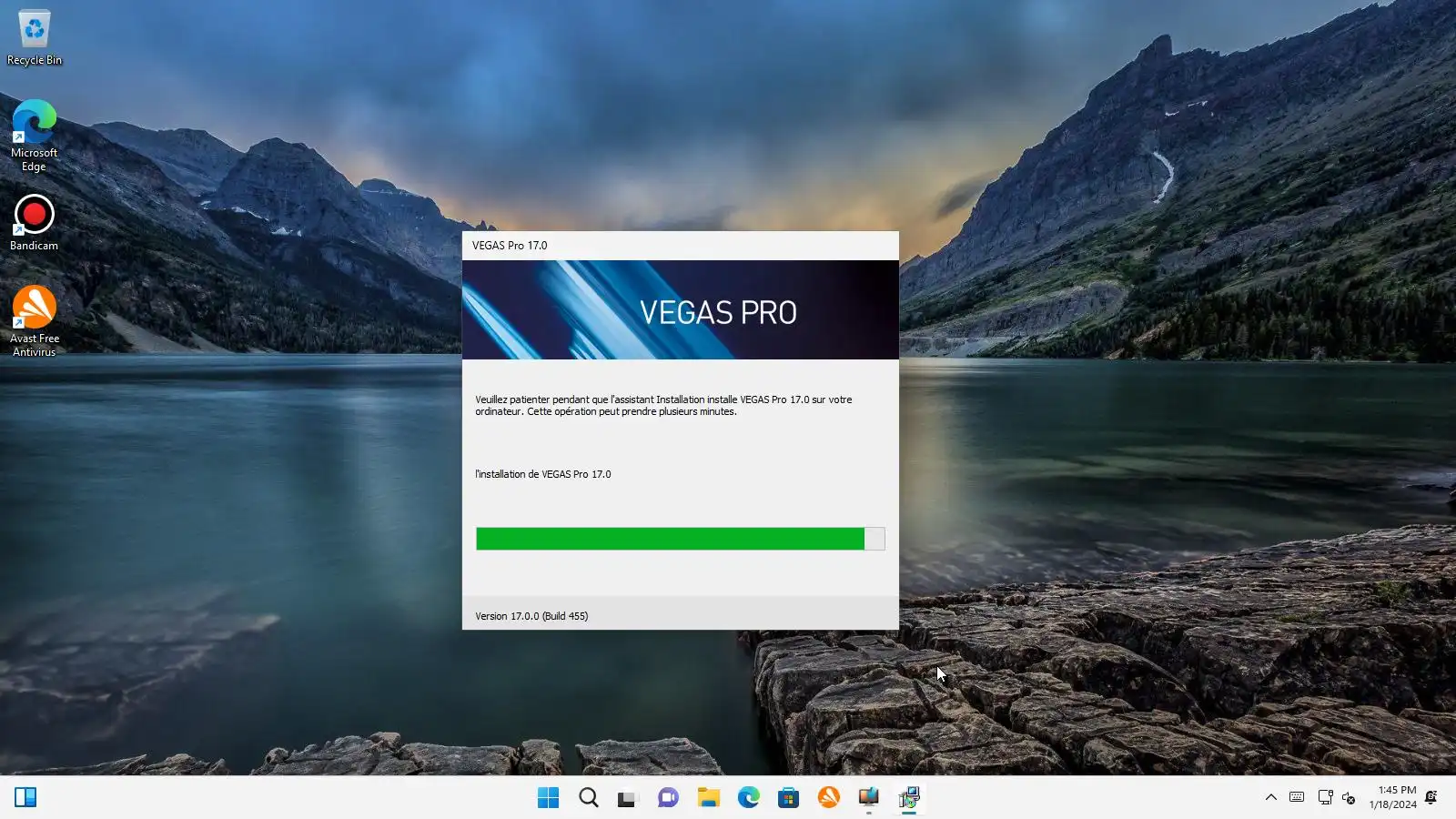Open the notification center bell icon

tap(1431, 798)
